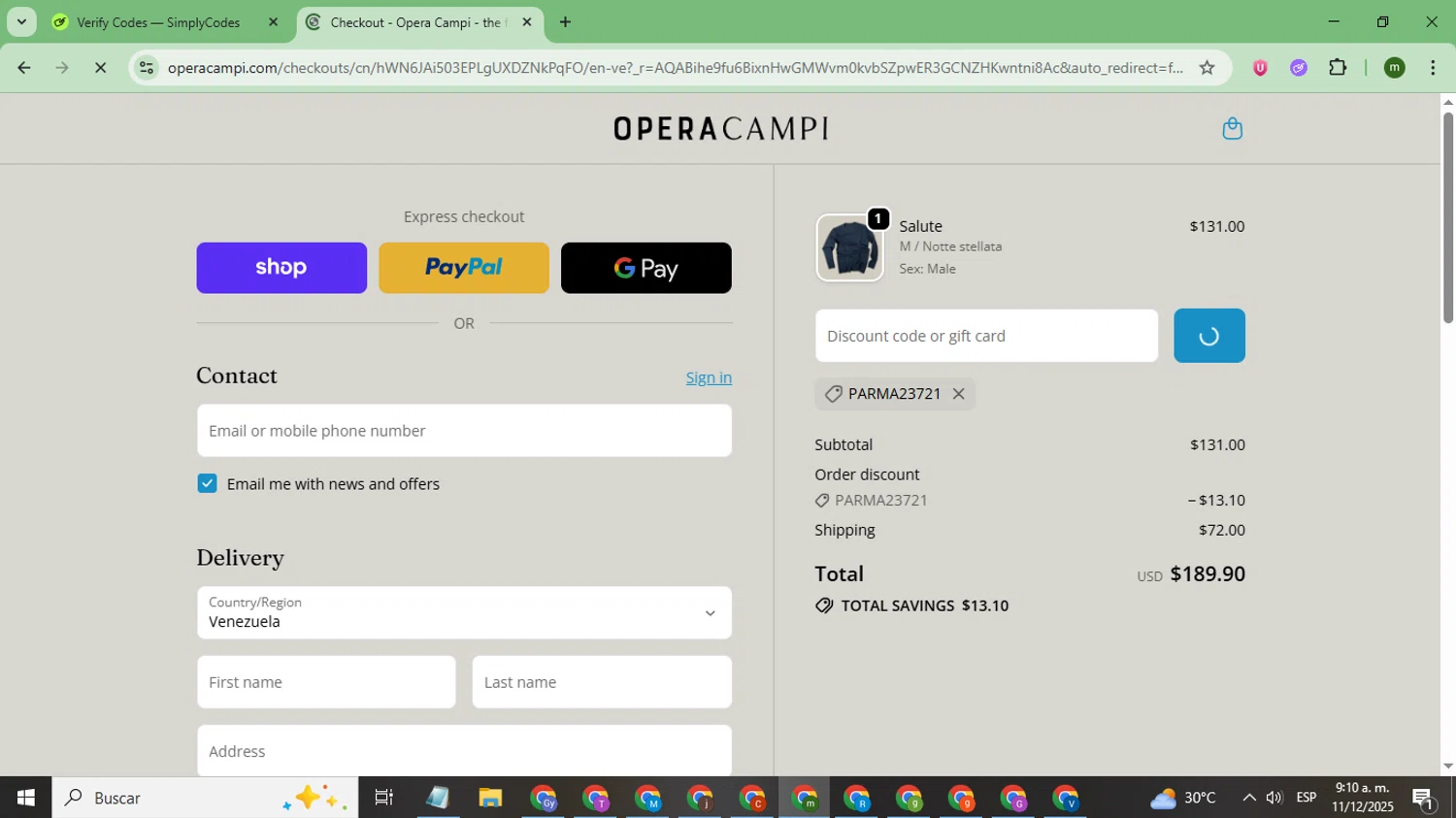Screen dimensions: 1456x818
Task: Focus the Email or mobile phone number field
Action: coord(464,431)
